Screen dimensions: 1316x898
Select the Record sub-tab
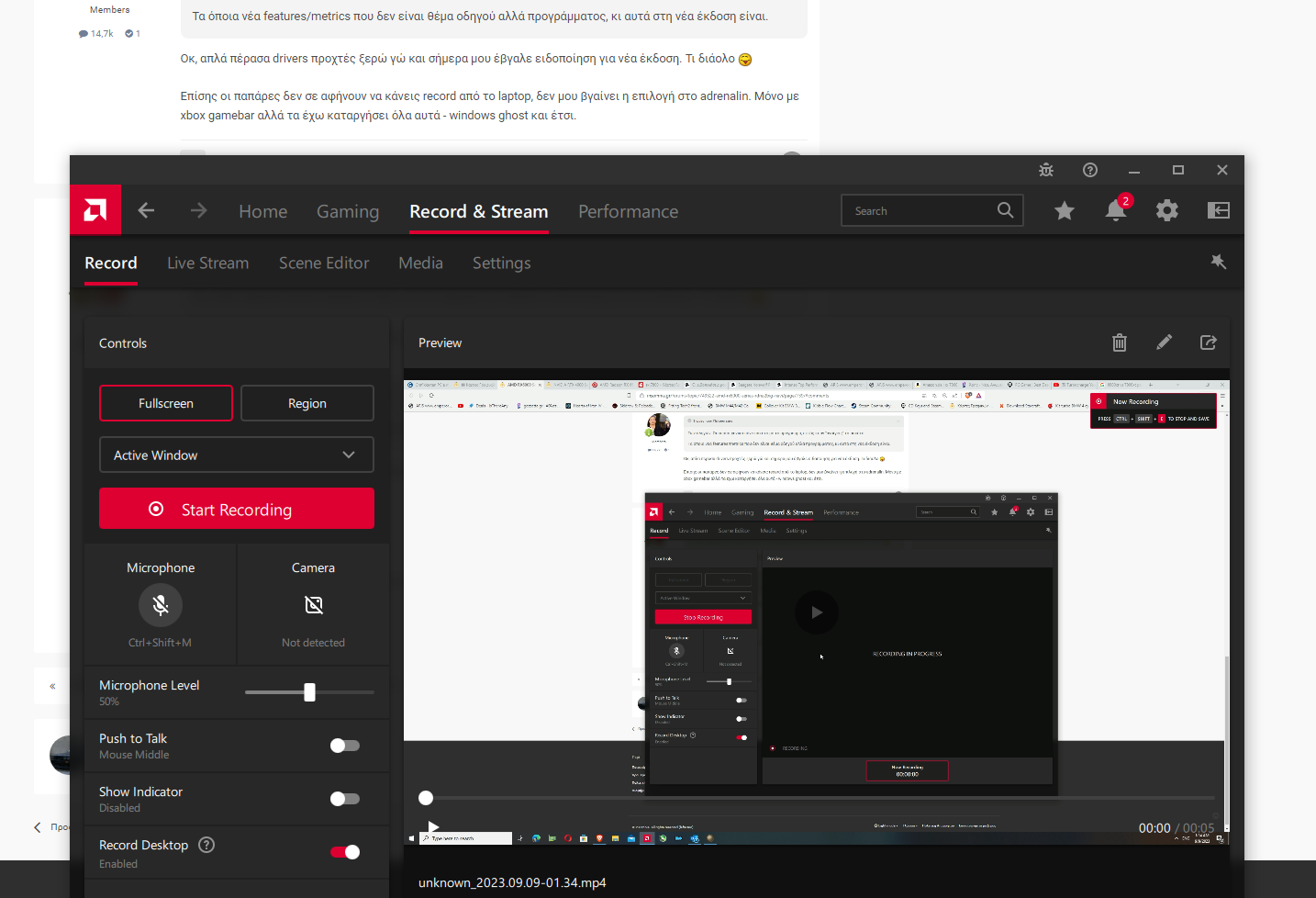click(x=111, y=263)
